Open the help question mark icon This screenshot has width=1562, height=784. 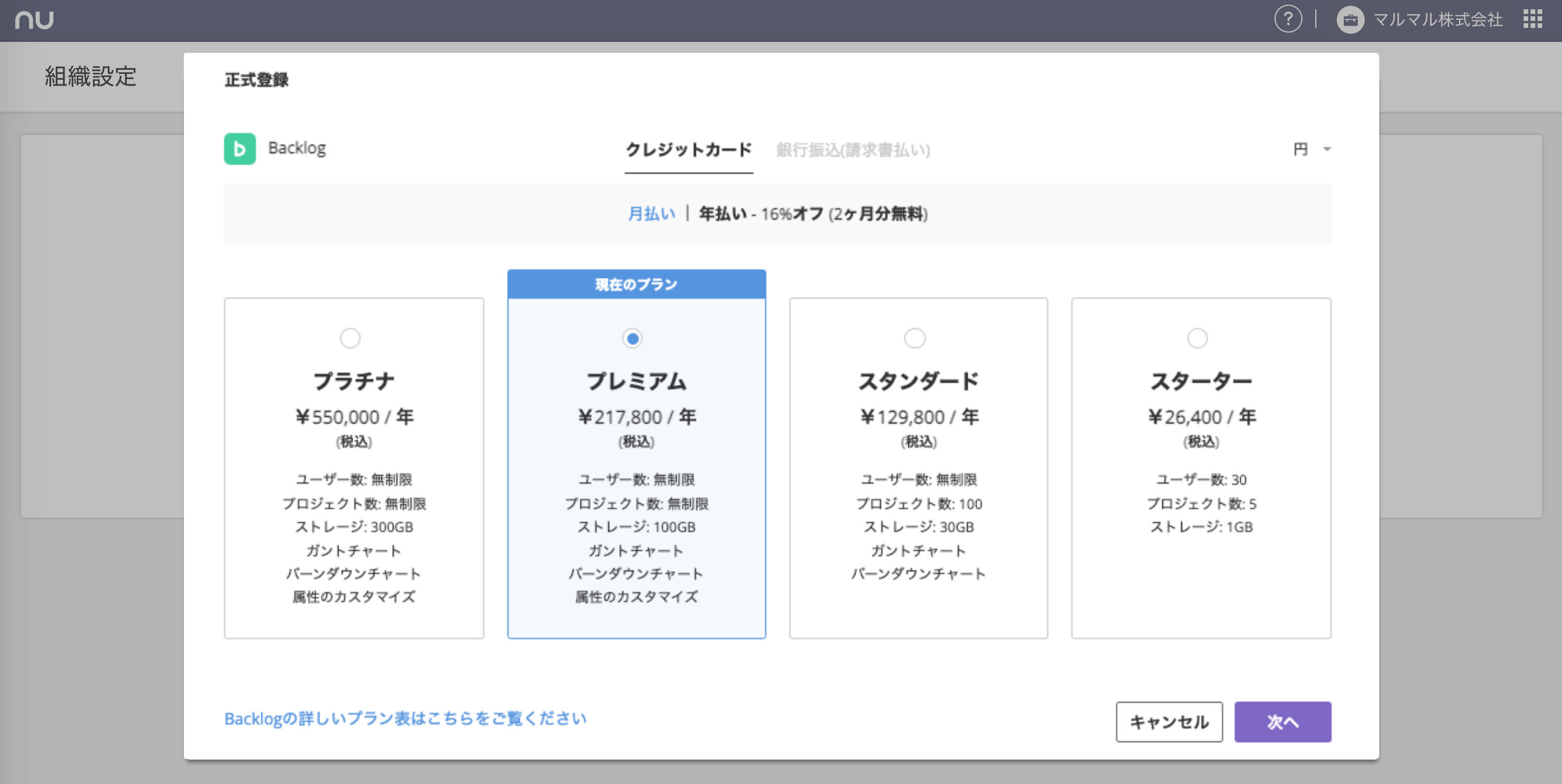pos(1288,20)
